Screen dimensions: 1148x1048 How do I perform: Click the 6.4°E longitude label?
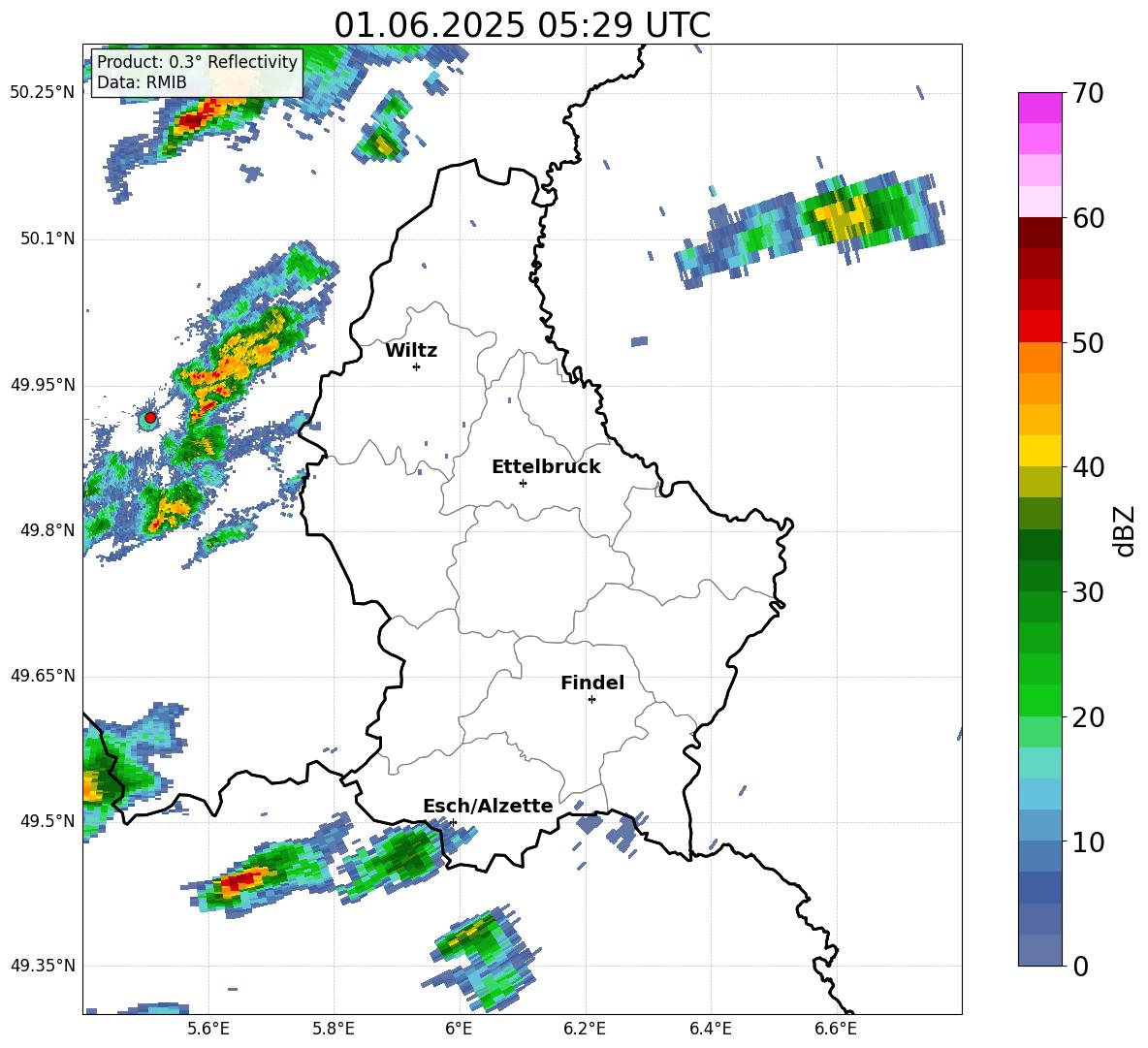(x=710, y=1029)
